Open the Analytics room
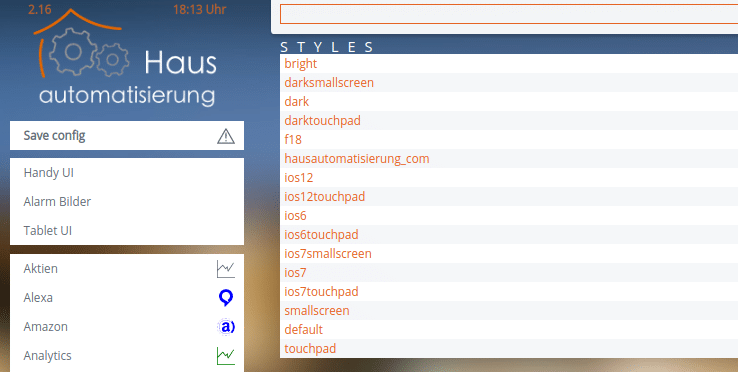The width and height of the screenshot is (738, 372). coord(48,356)
